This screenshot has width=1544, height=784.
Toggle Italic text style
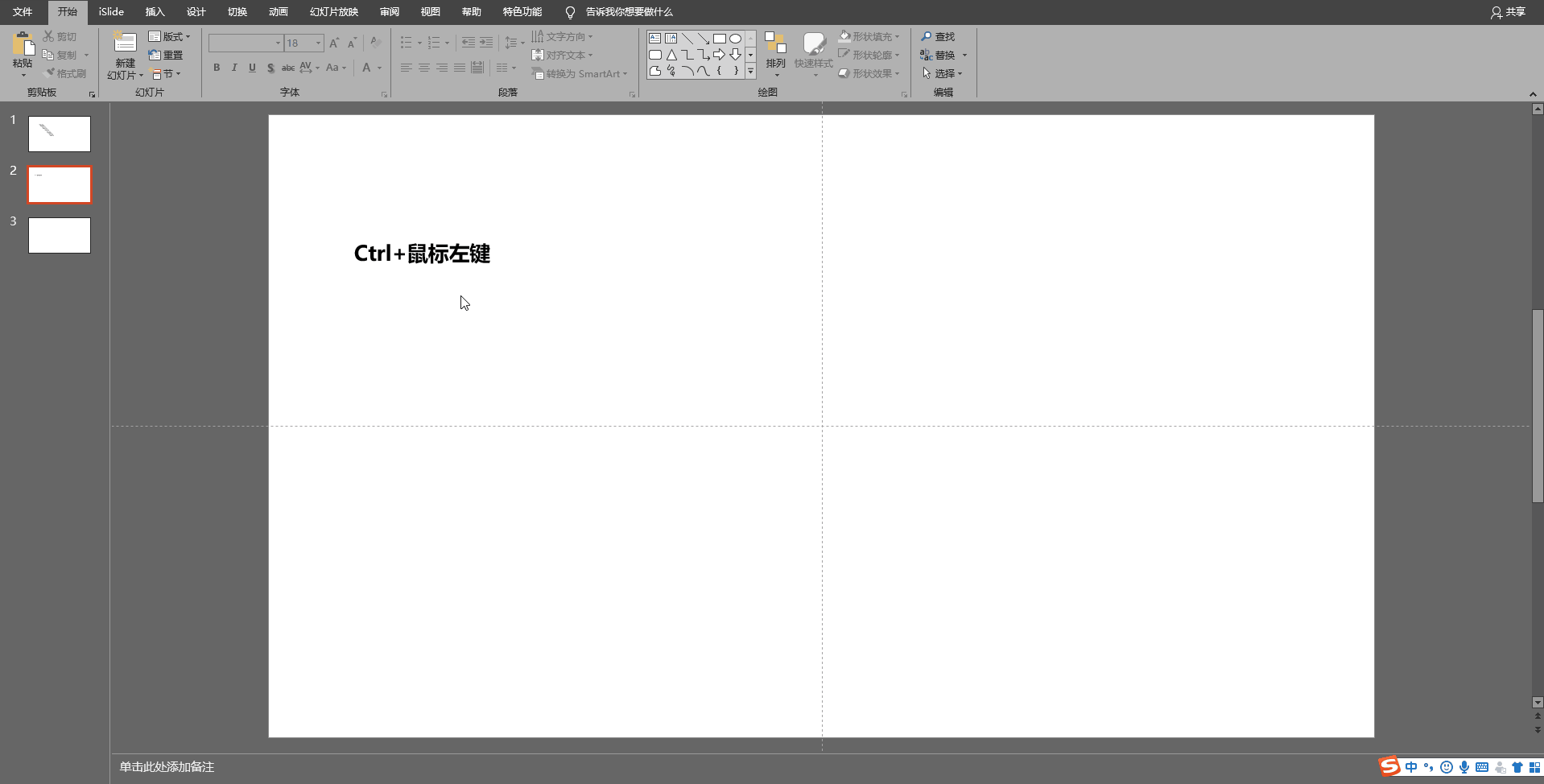[234, 68]
